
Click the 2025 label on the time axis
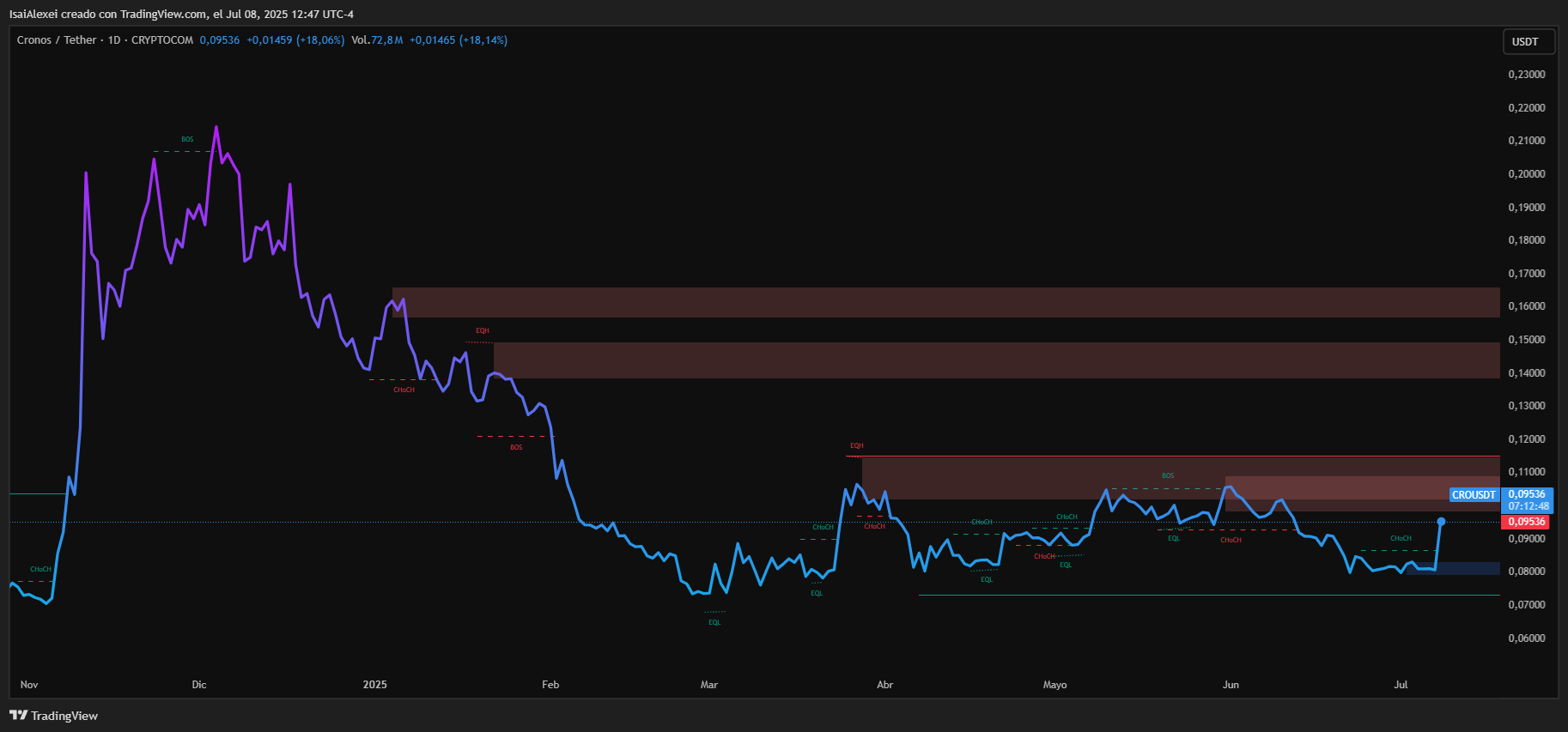[374, 685]
